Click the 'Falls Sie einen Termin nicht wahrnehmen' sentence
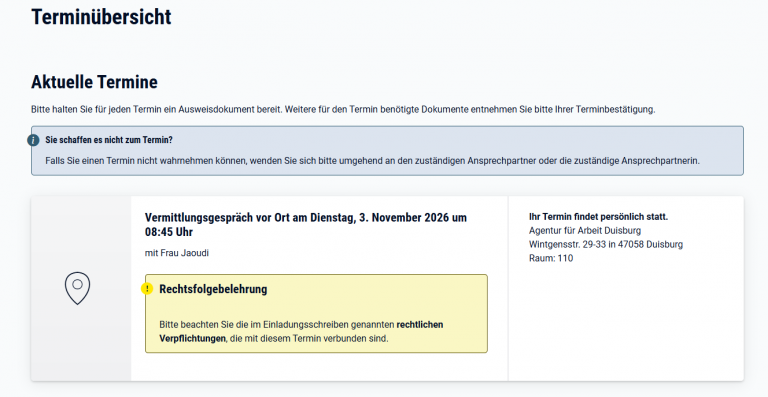This screenshot has height=397, width=768. click(372, 161)
